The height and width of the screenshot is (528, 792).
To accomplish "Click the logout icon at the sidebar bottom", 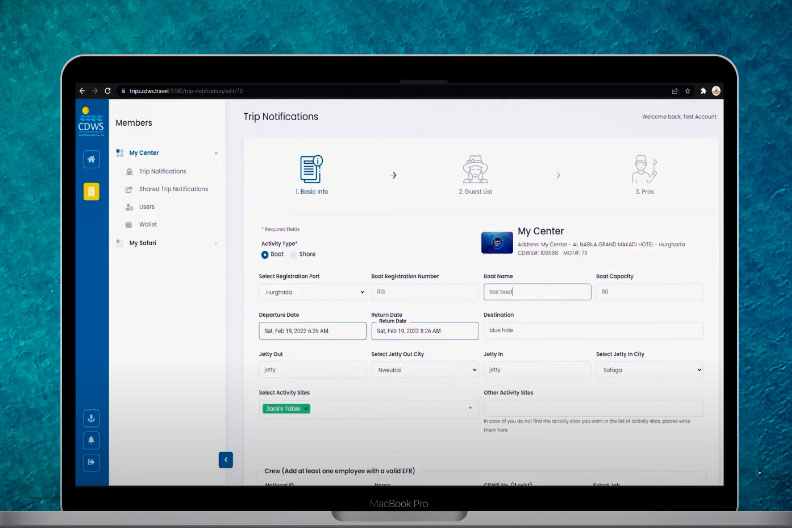I will tap(91, 462).
